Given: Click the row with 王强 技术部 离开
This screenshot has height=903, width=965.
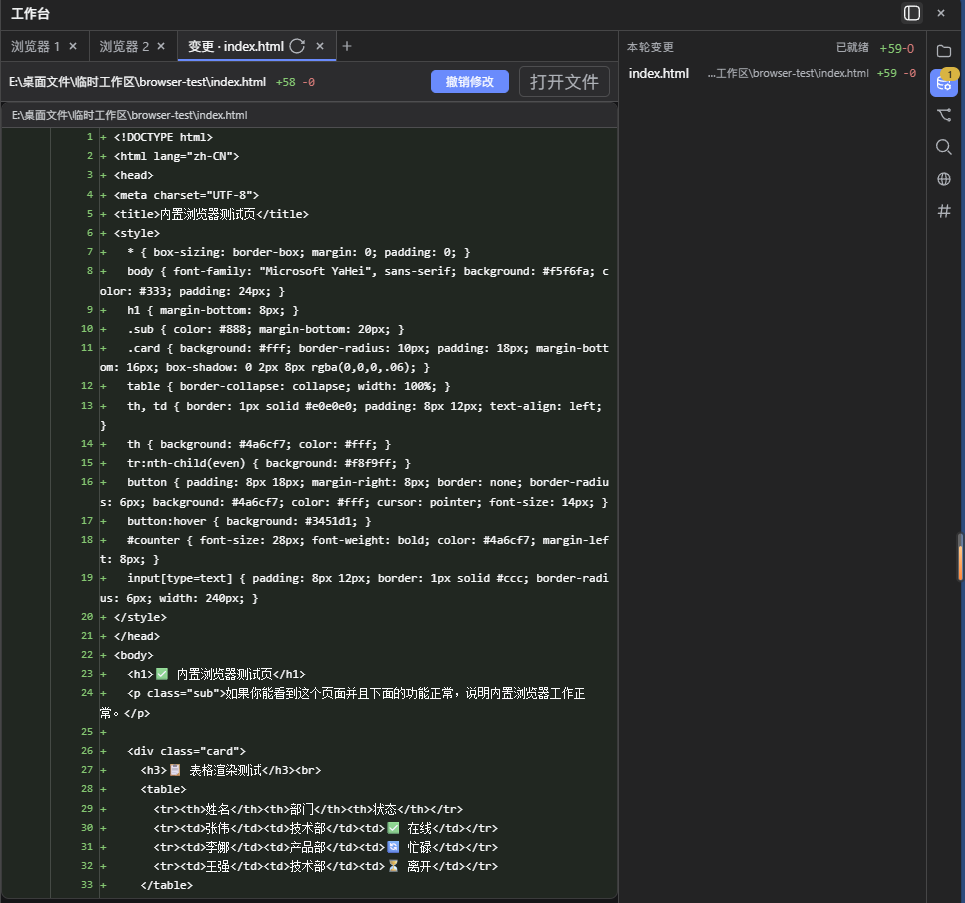Looking at the screenshot, I should click(326, 867).
